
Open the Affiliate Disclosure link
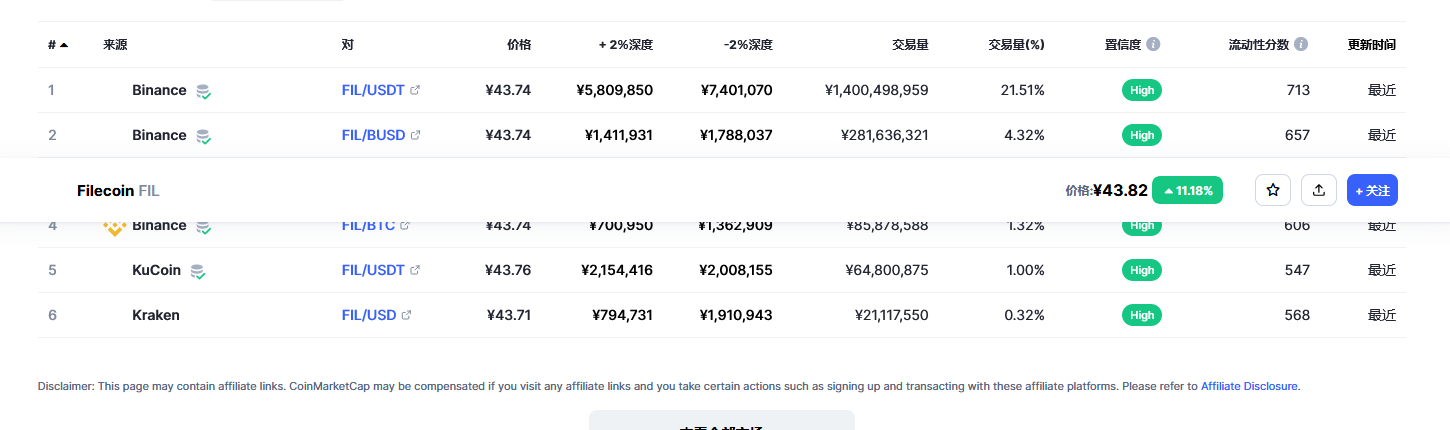point(1249,386)
